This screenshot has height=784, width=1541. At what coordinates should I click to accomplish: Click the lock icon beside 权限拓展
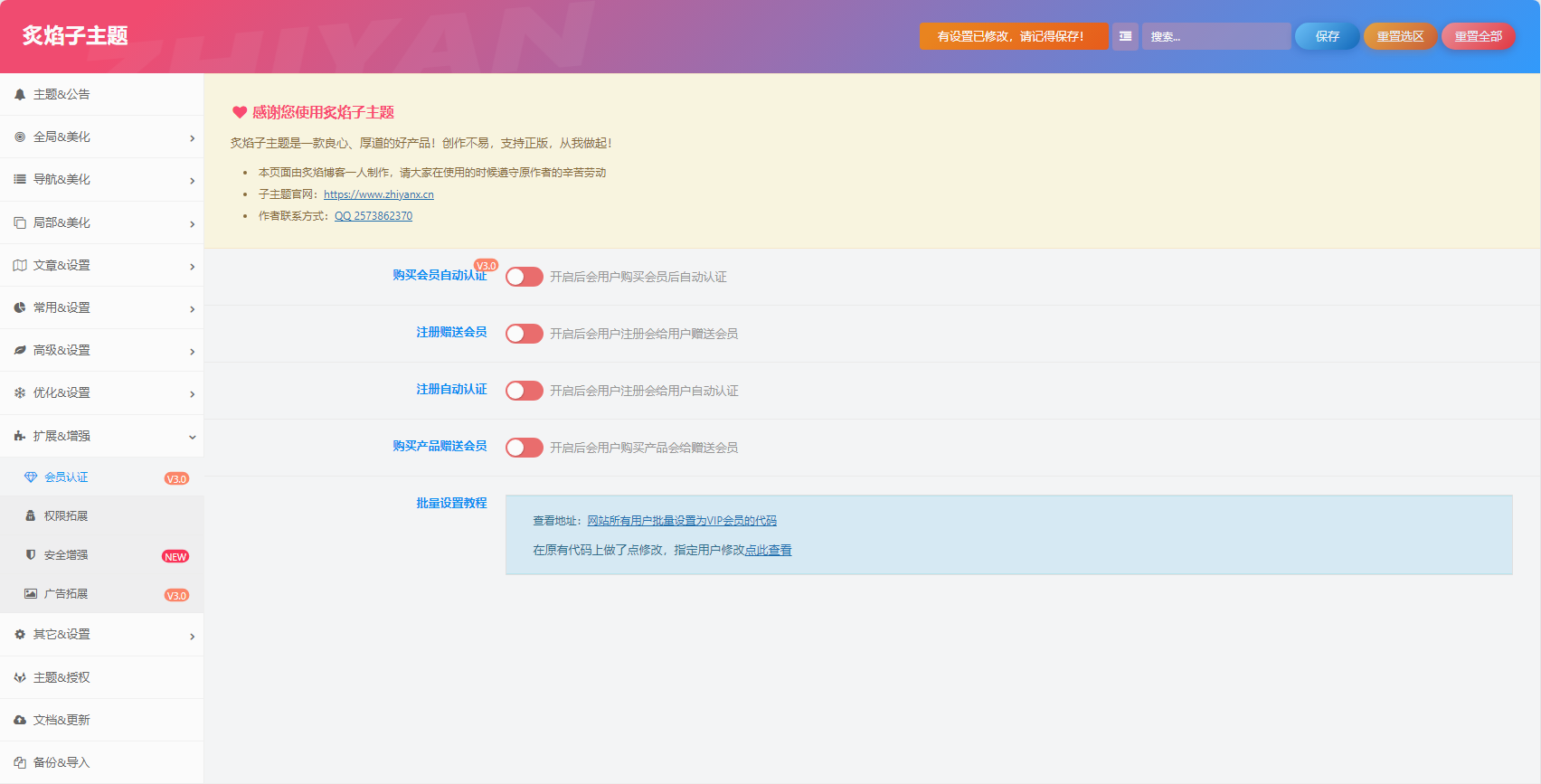[31, 515]
